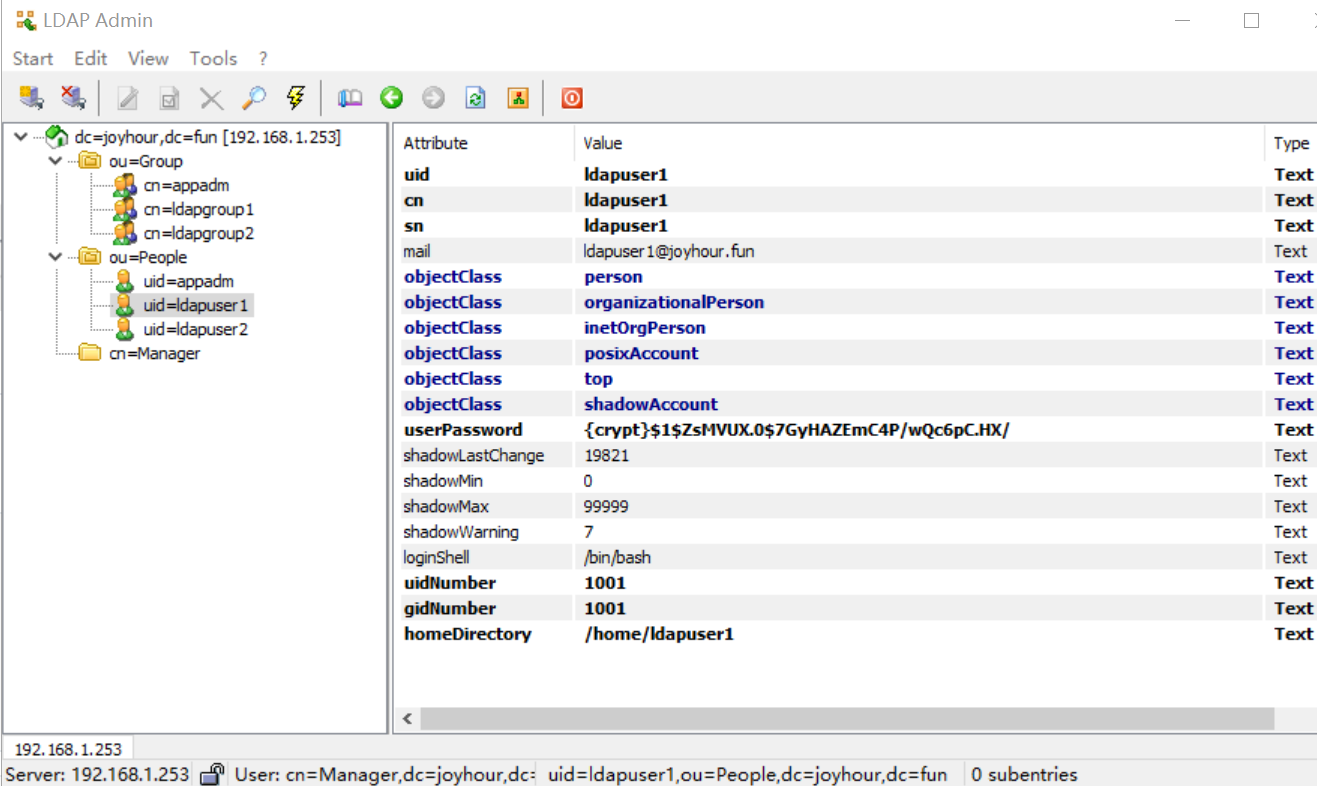
Task: Click the group icon beside cn=ldapgroup2
Action: [x=125, y=233]
